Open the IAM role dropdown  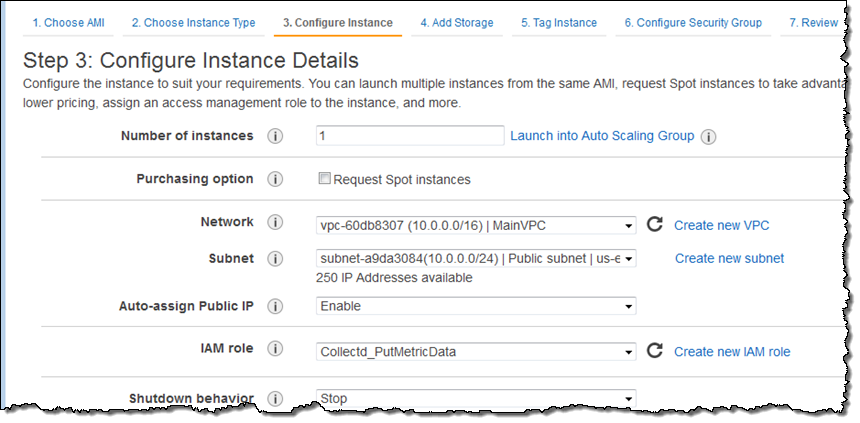click(x=476, y=351)
